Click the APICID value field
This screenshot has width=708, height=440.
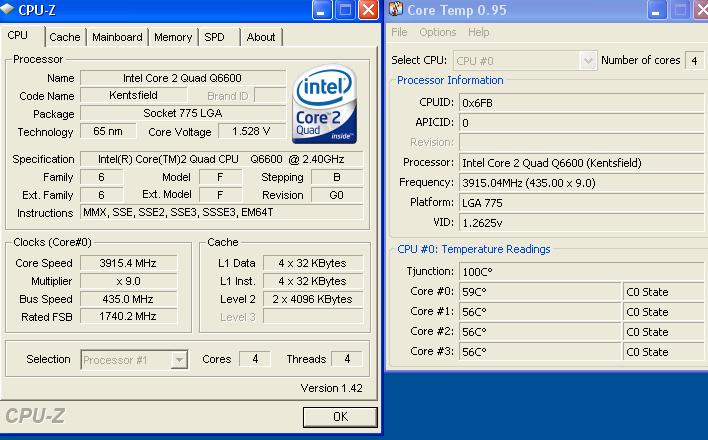(583, 123)
